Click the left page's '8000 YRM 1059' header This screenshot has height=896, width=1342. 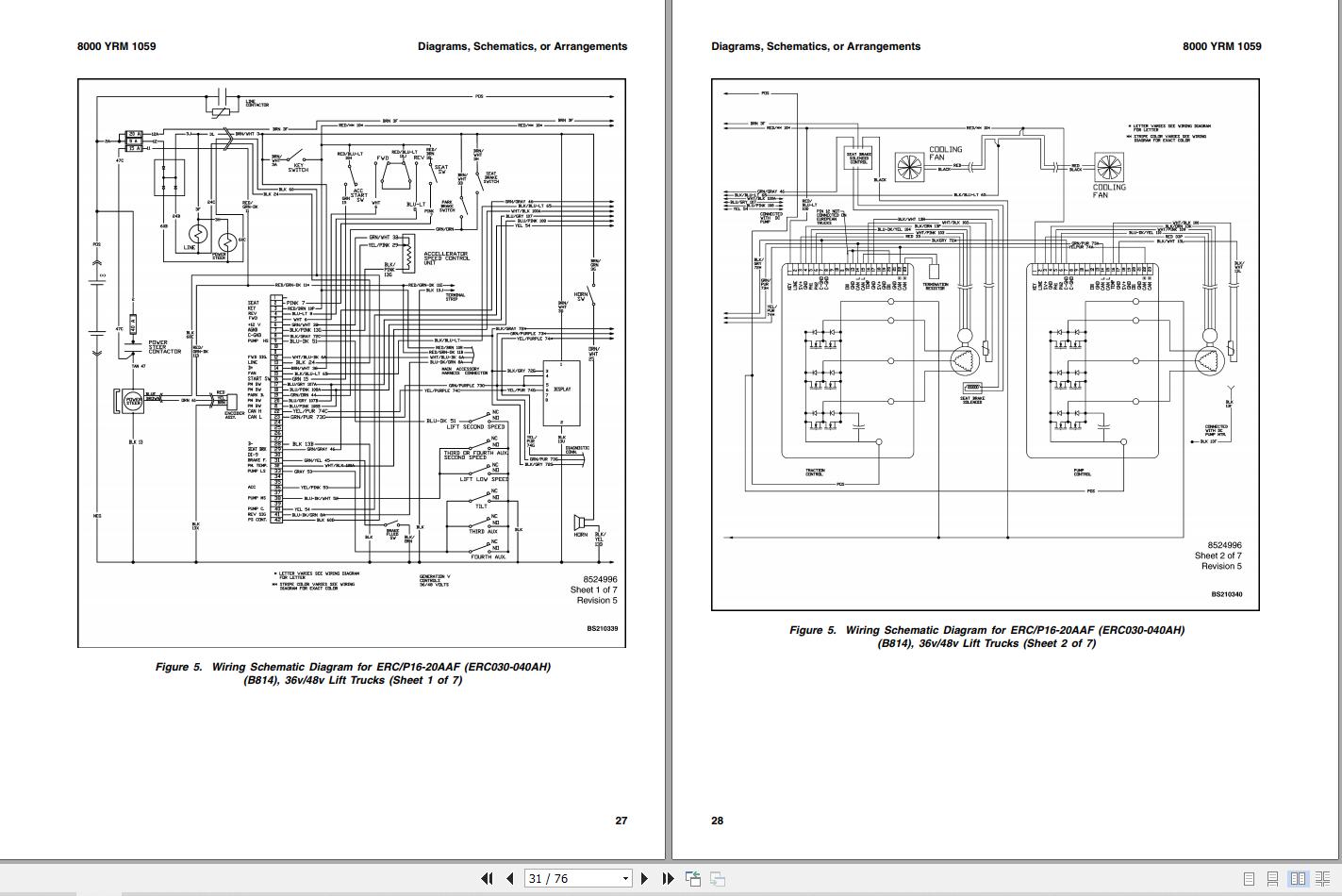click(117, 46)
